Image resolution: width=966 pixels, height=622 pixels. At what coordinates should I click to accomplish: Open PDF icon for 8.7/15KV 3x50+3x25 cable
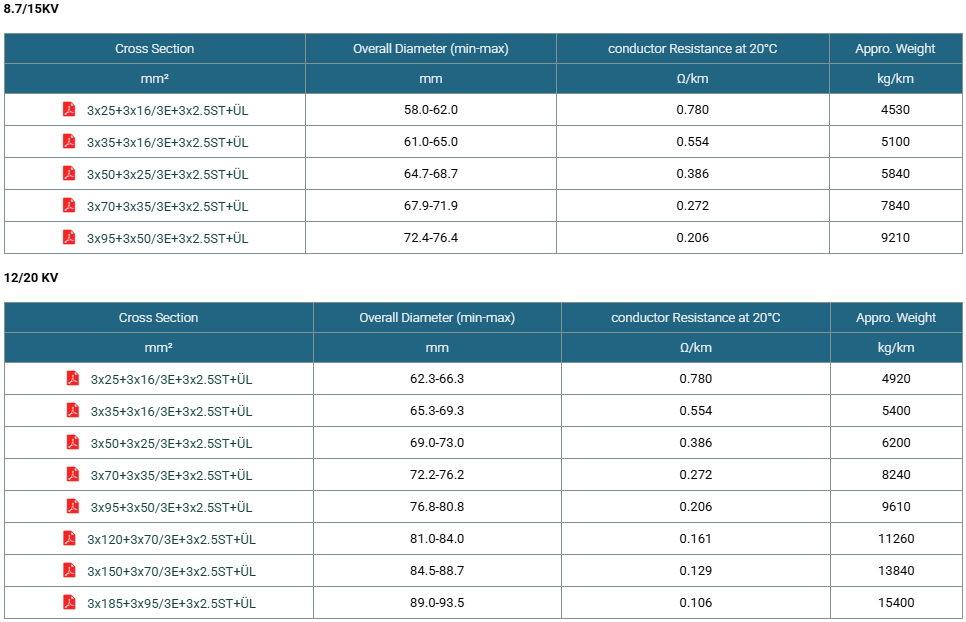point(69,173)
